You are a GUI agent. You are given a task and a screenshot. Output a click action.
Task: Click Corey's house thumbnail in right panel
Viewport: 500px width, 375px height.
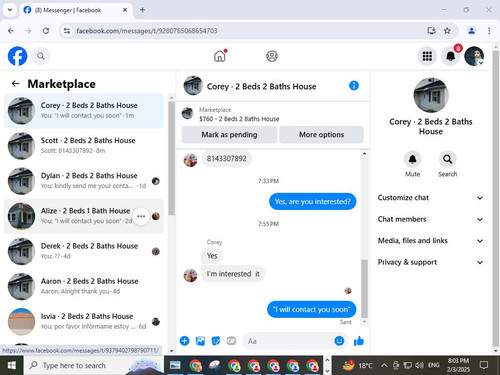coord(431,95)
